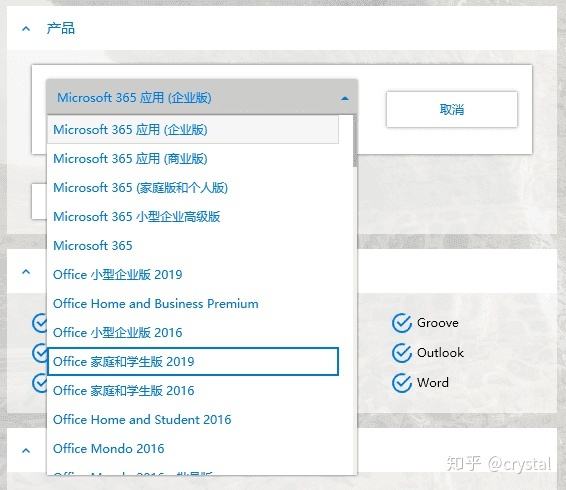Select Office Mondo 2016 entry
The width and height of the screenshot is (566, 490).
point(193,448)
